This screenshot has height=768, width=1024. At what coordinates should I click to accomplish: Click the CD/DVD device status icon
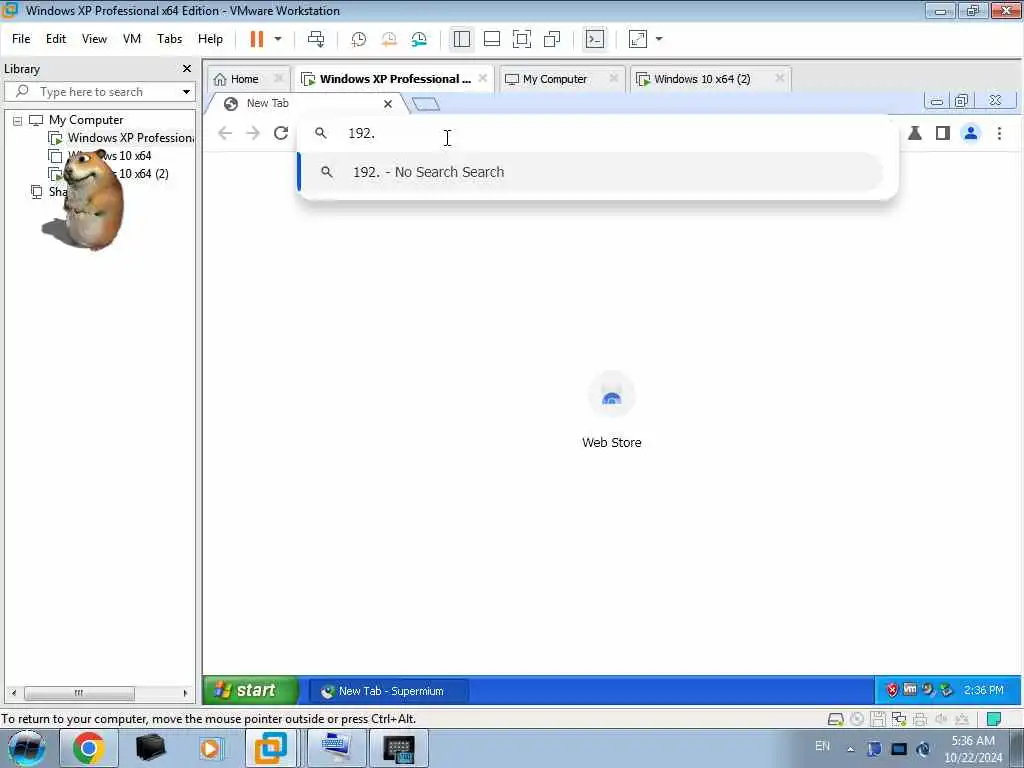click(x=857, y=719)
